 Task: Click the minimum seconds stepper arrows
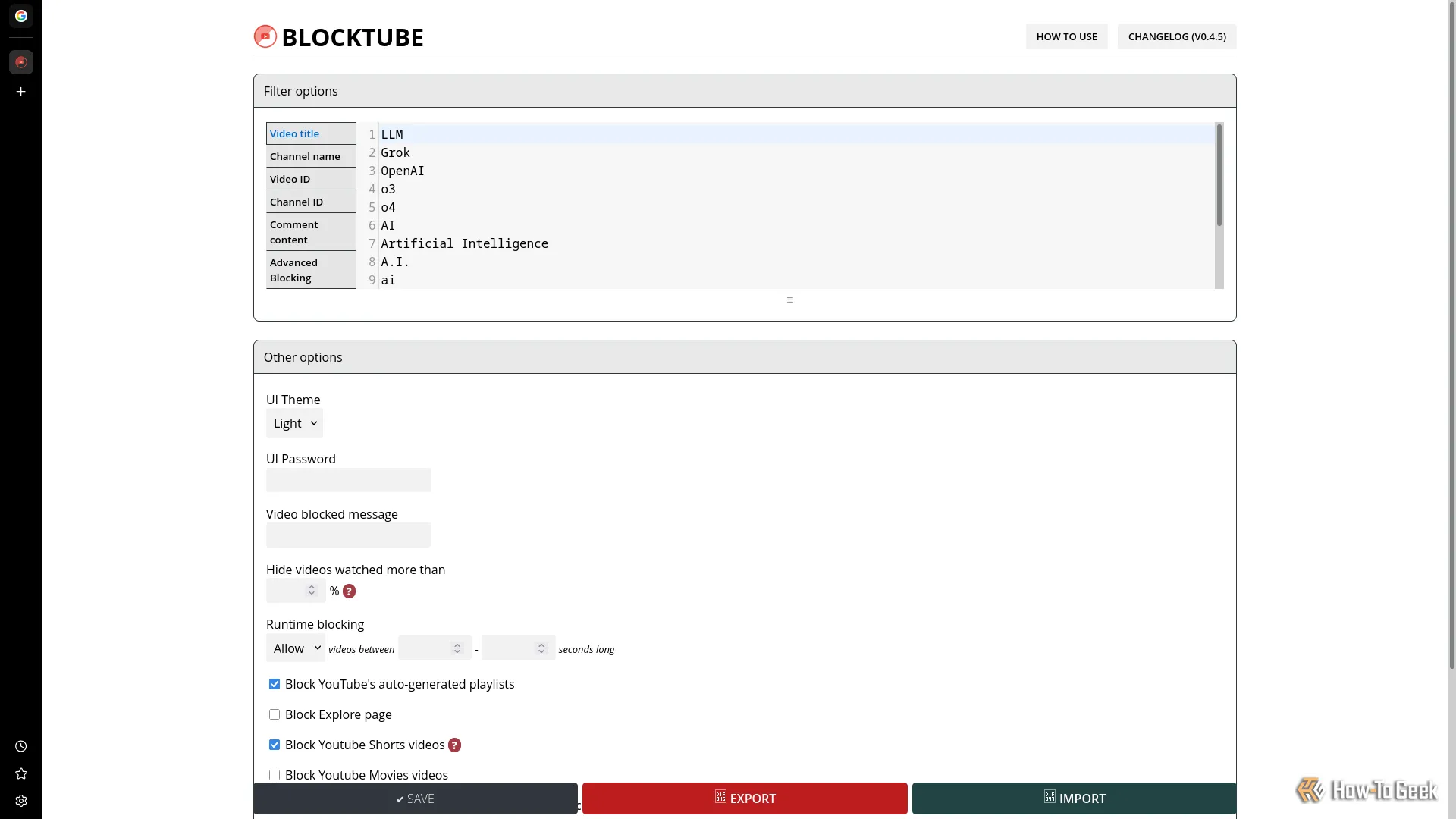click(457, 648)
